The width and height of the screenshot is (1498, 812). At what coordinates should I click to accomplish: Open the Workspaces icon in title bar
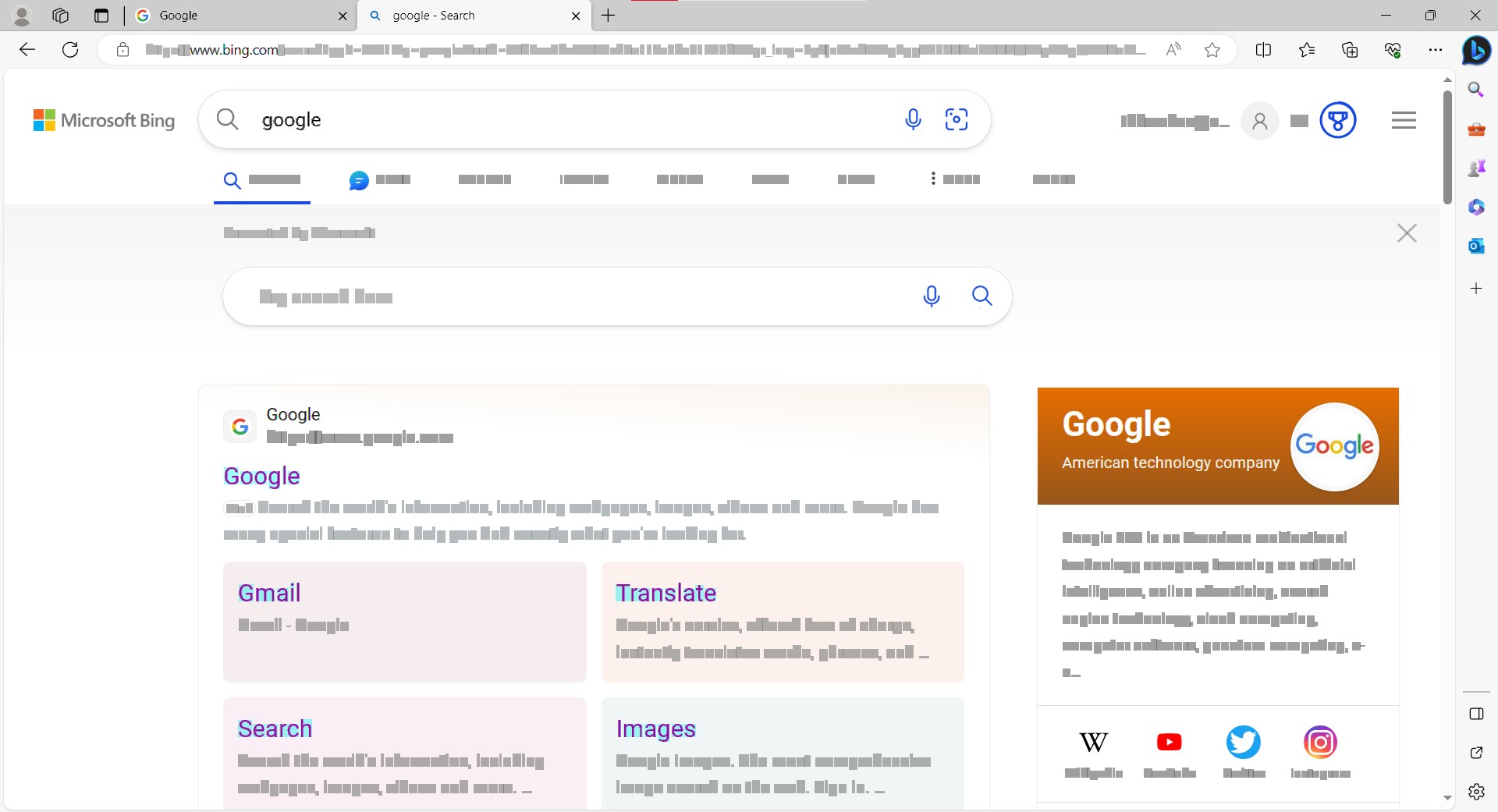(60, 16)
